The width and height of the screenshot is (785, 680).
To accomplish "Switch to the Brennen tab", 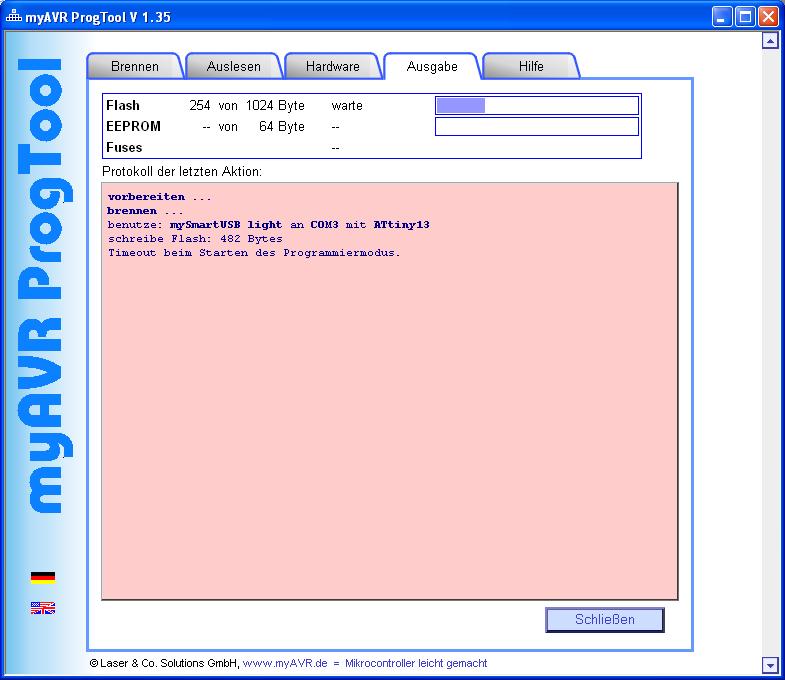I will click(x=134, y=66).
